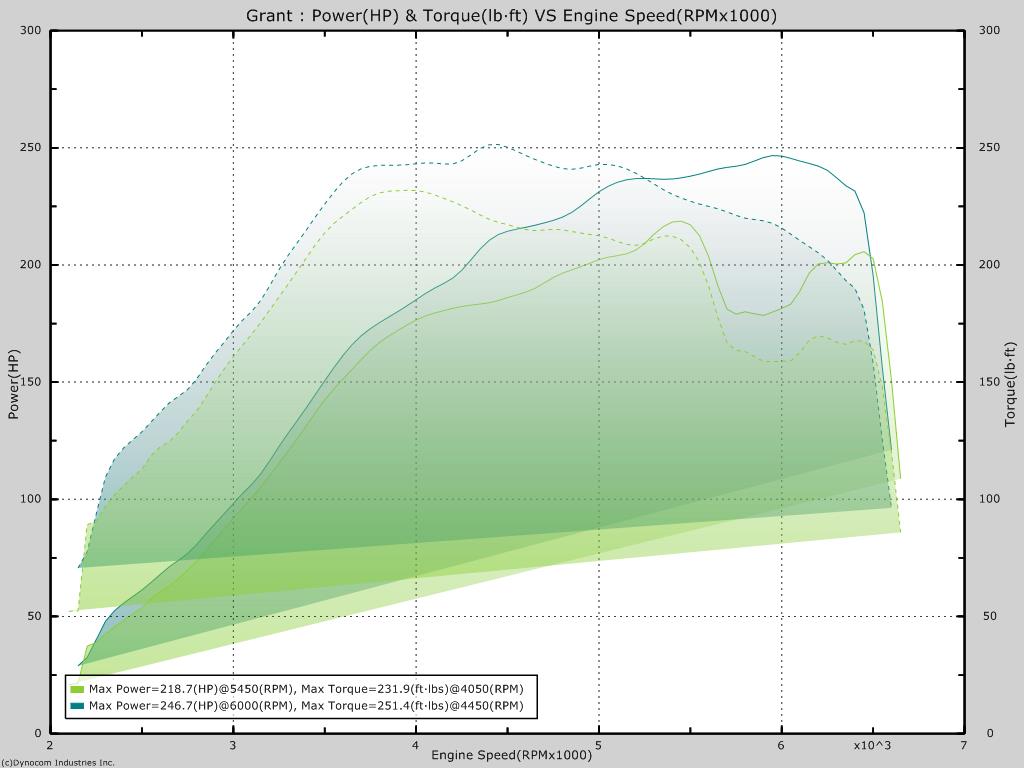
Task: Select the Max Power=218.7(HP) legend entry
Action: 306,689
